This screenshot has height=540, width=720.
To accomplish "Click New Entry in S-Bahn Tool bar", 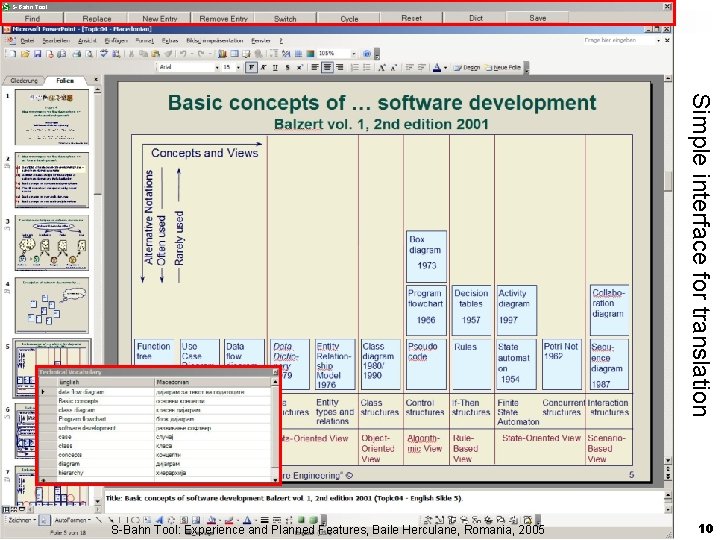I will (x=159, y=18).
